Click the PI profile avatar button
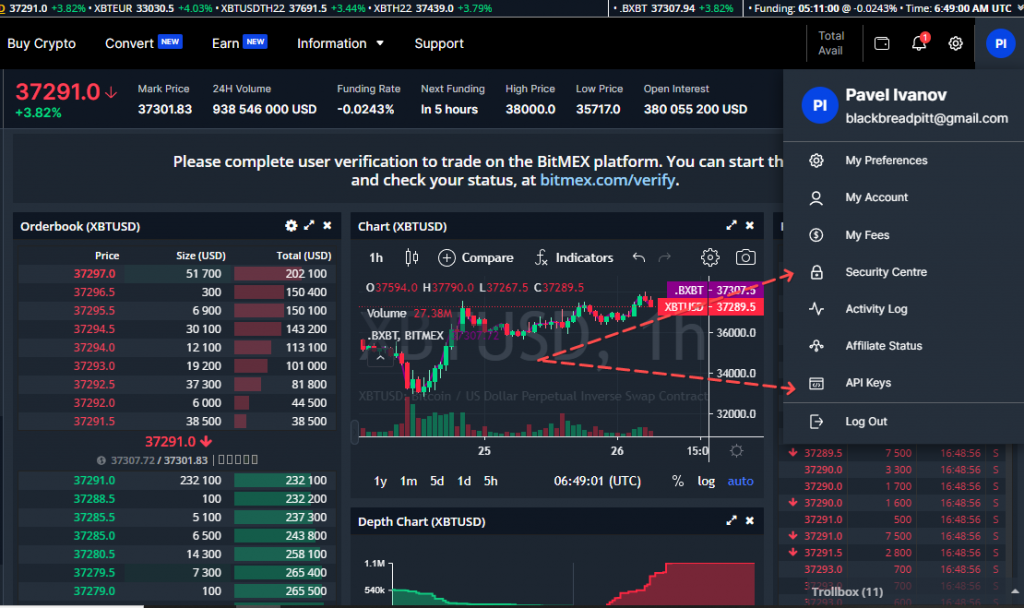The width and height of the screenshot is (1024, 608). [x=1000, y=44]
